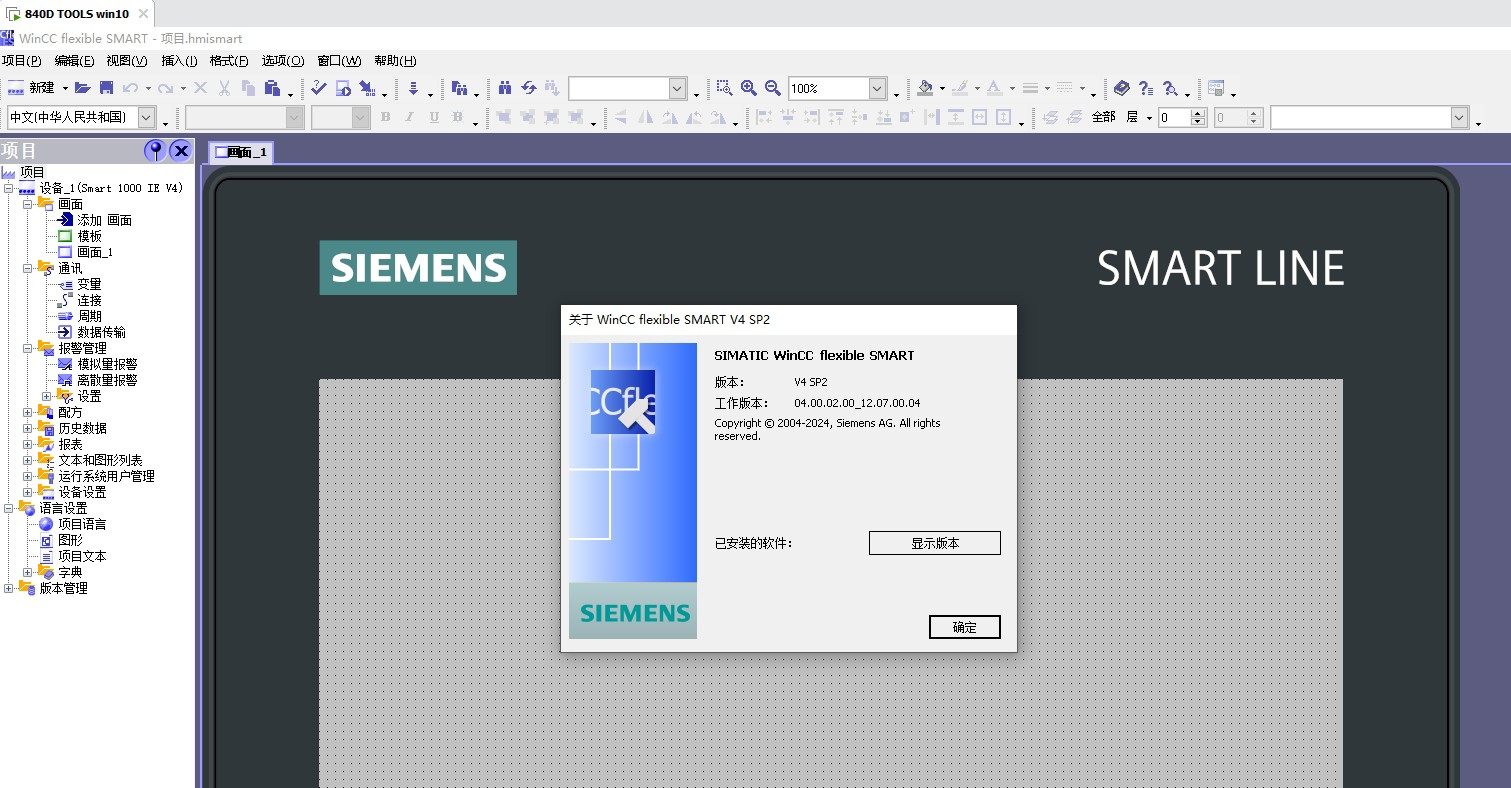The height and width of the screenshot is (788, 1511).
Task: Click the line color pen icon
Action: click(x=960, y=88)
